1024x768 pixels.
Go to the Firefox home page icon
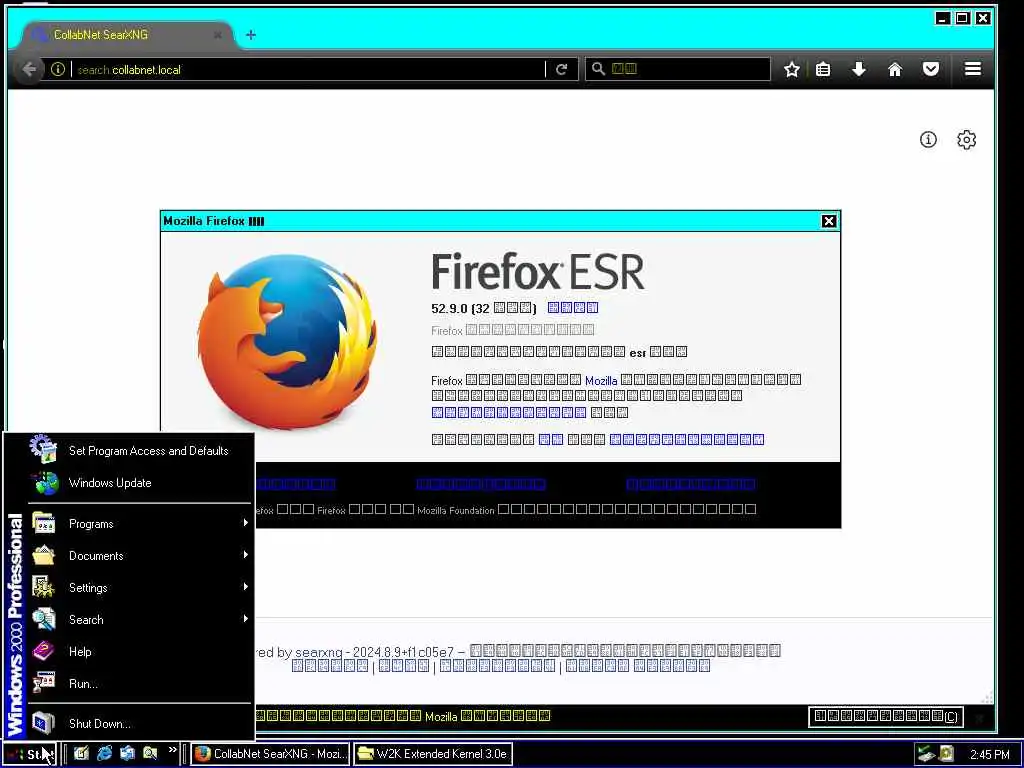pos(895,69)
